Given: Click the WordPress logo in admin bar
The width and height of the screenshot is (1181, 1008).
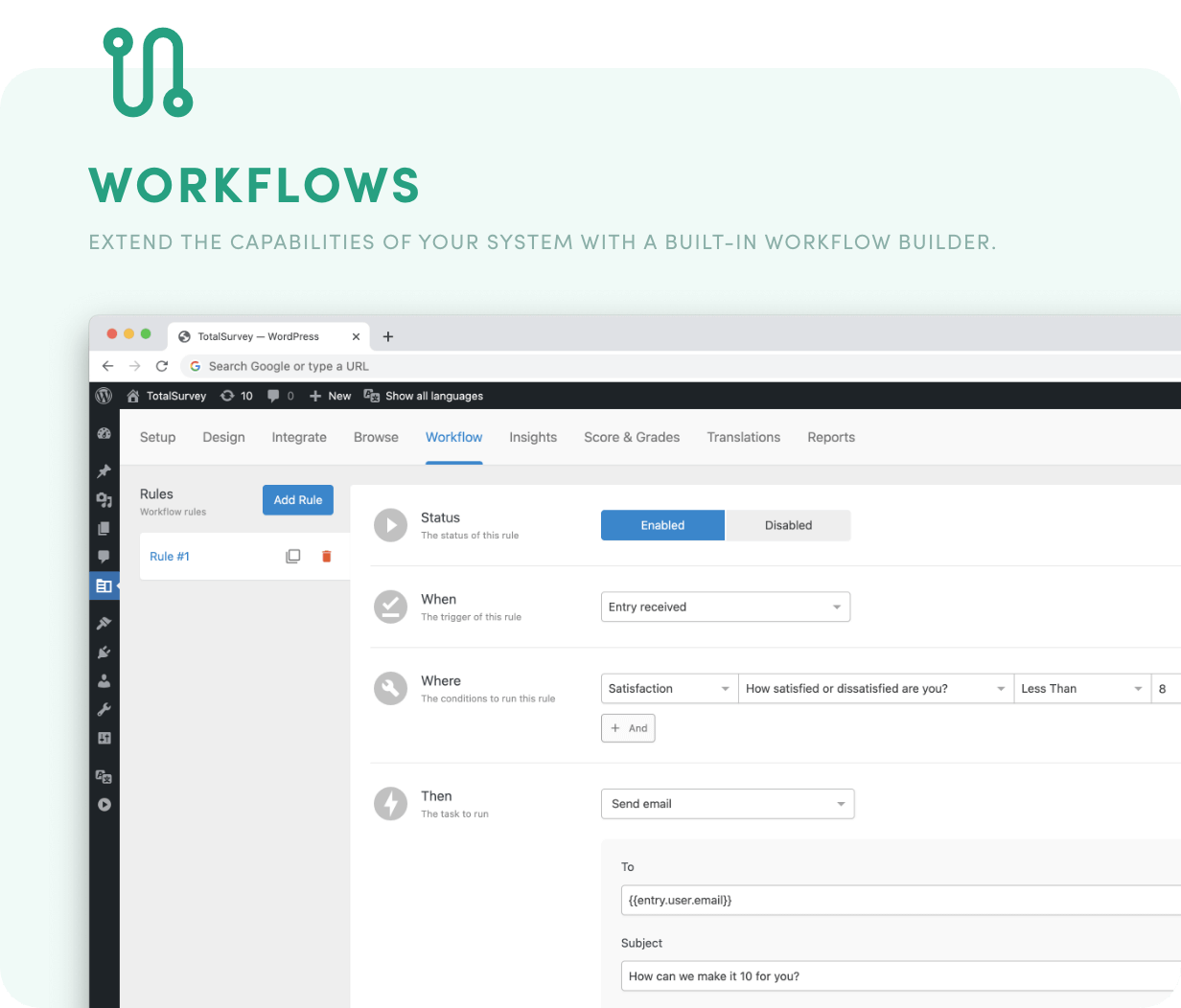Looking at the screenshot, I should tap(104, 396).
